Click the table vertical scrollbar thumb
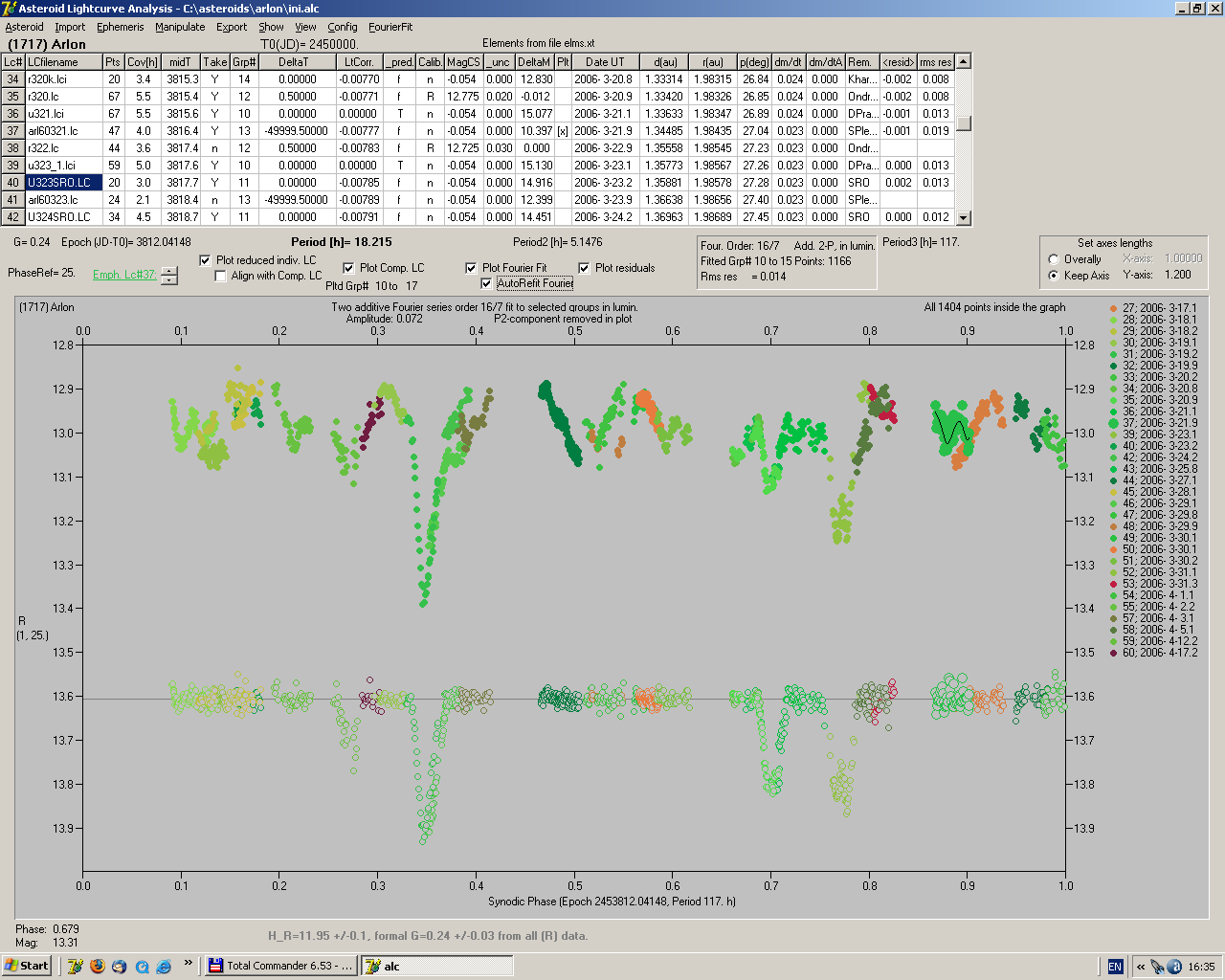This screenshot has width=1225, height=980. coord(964,122)
